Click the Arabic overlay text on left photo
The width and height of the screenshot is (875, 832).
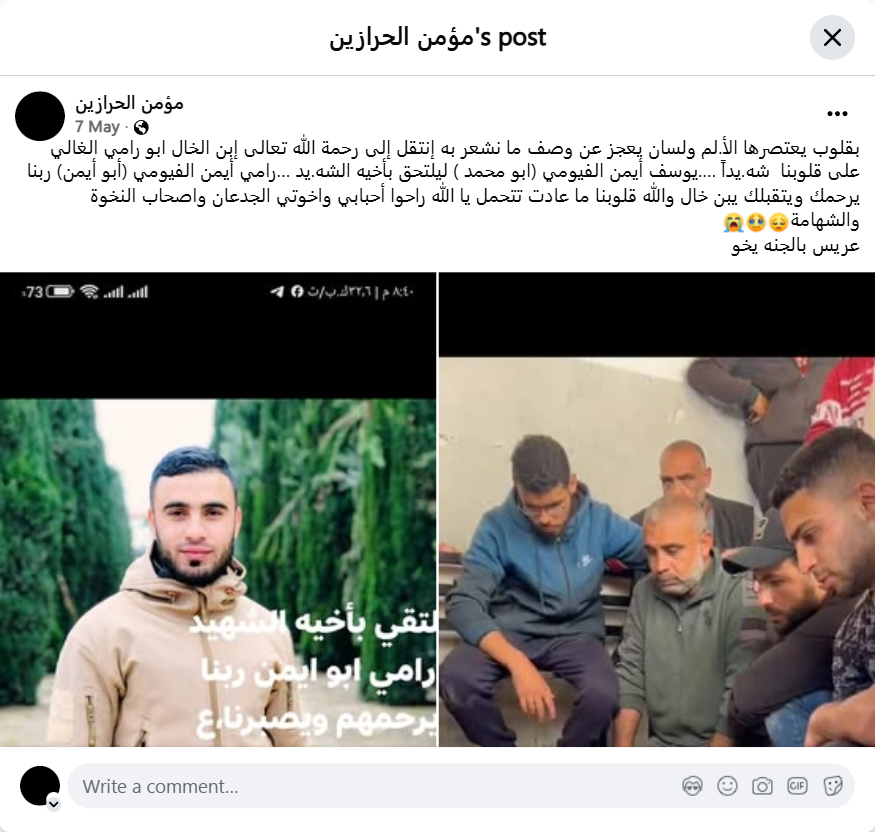pos(312,676)
